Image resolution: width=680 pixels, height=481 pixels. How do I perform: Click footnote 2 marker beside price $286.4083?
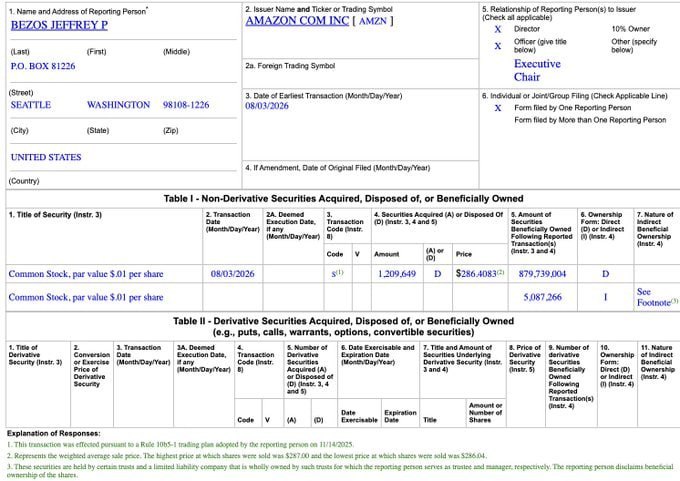(x=500, y=272)
